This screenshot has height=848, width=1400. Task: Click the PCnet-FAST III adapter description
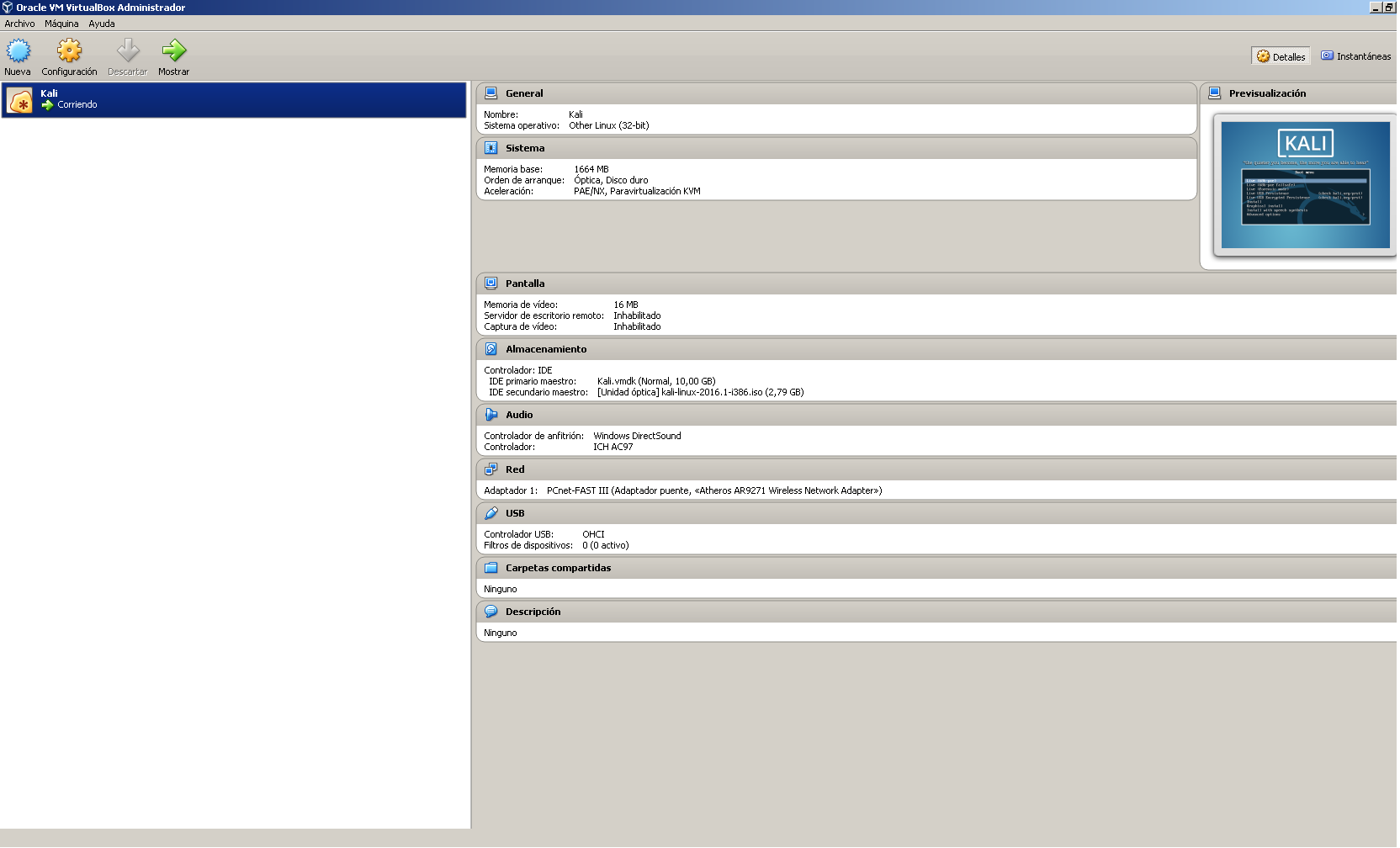[x=714, y=491]
